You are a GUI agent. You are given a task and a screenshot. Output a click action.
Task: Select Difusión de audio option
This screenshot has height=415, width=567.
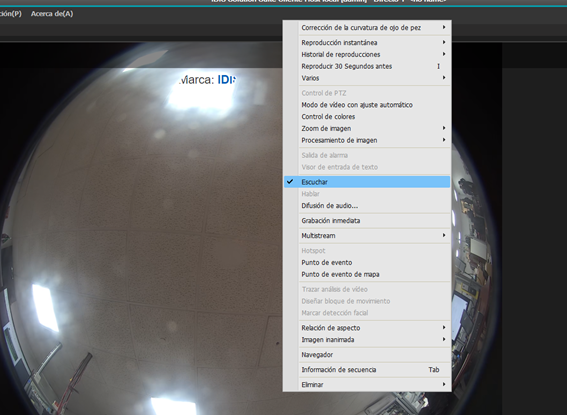point(367,205)
